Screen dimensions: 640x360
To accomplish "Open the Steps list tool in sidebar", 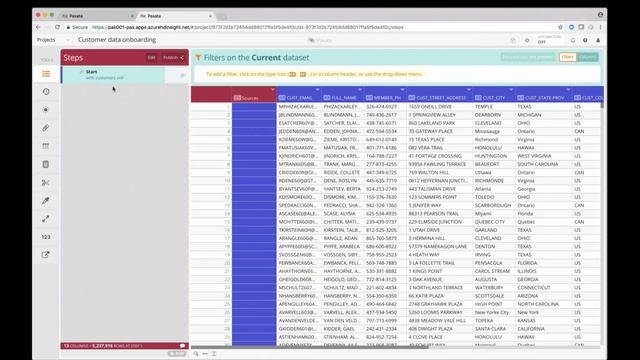I will tap(46, 74).
